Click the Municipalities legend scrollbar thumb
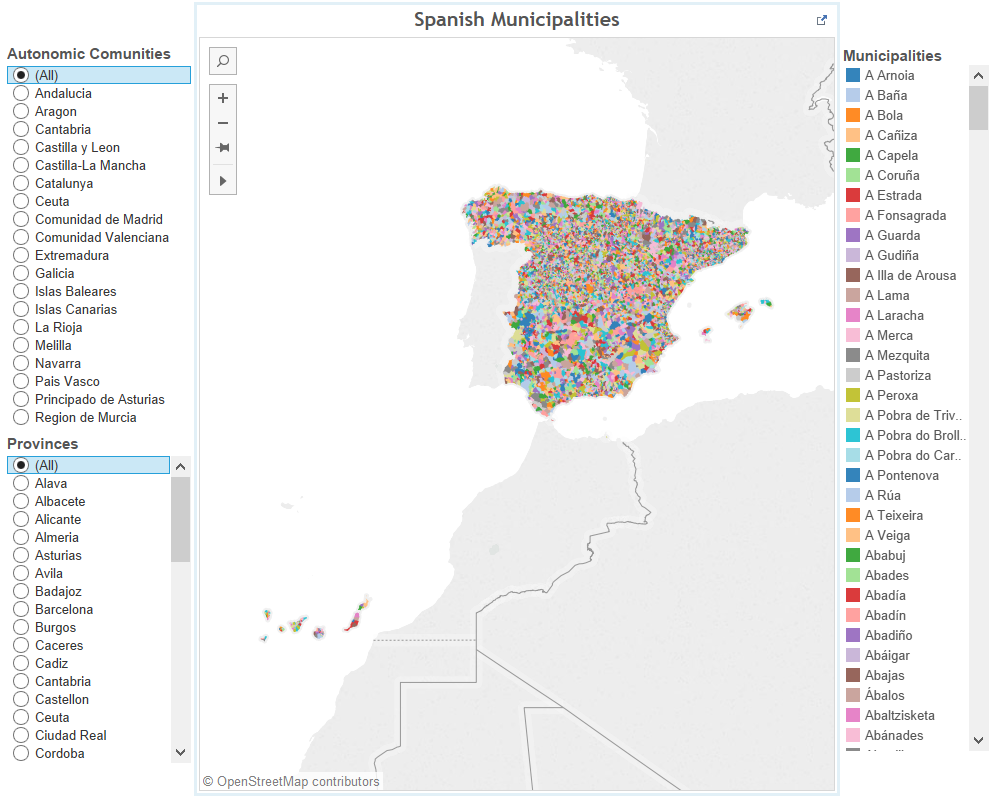 pos(978,108)
